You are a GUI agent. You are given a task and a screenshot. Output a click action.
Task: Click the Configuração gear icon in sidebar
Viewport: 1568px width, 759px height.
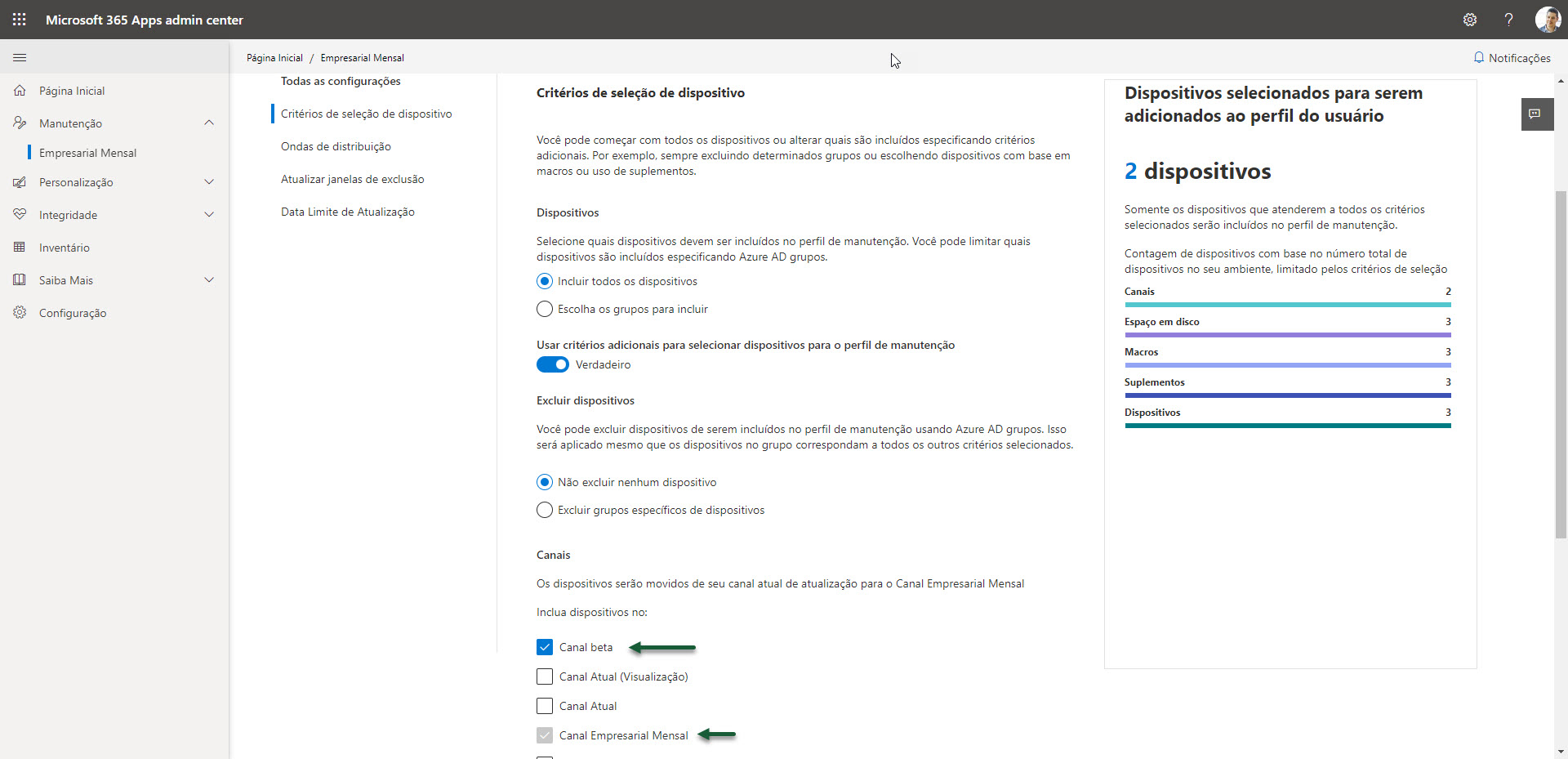click(x=20, y=313)
